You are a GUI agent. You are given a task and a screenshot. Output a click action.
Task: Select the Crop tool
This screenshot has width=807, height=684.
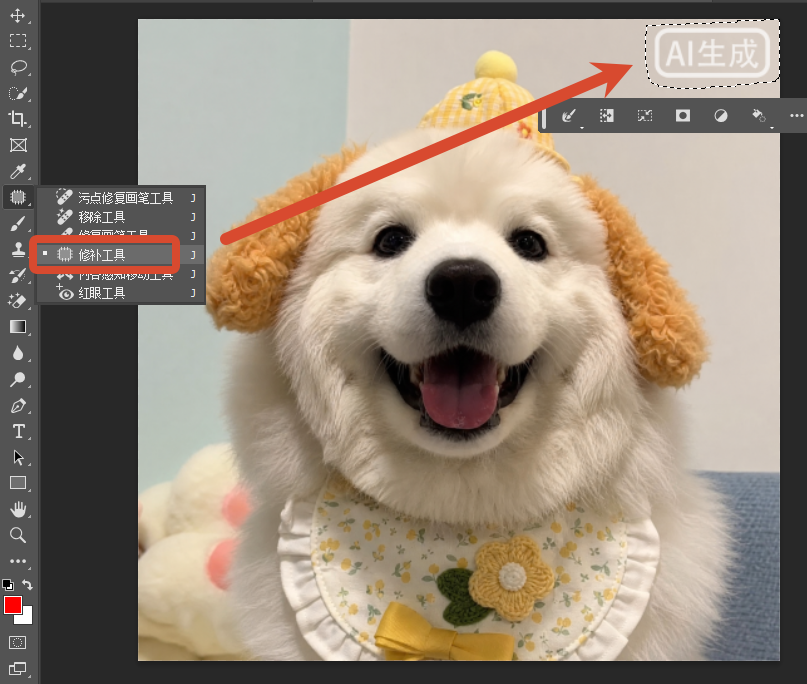click(x=18, y=119)
